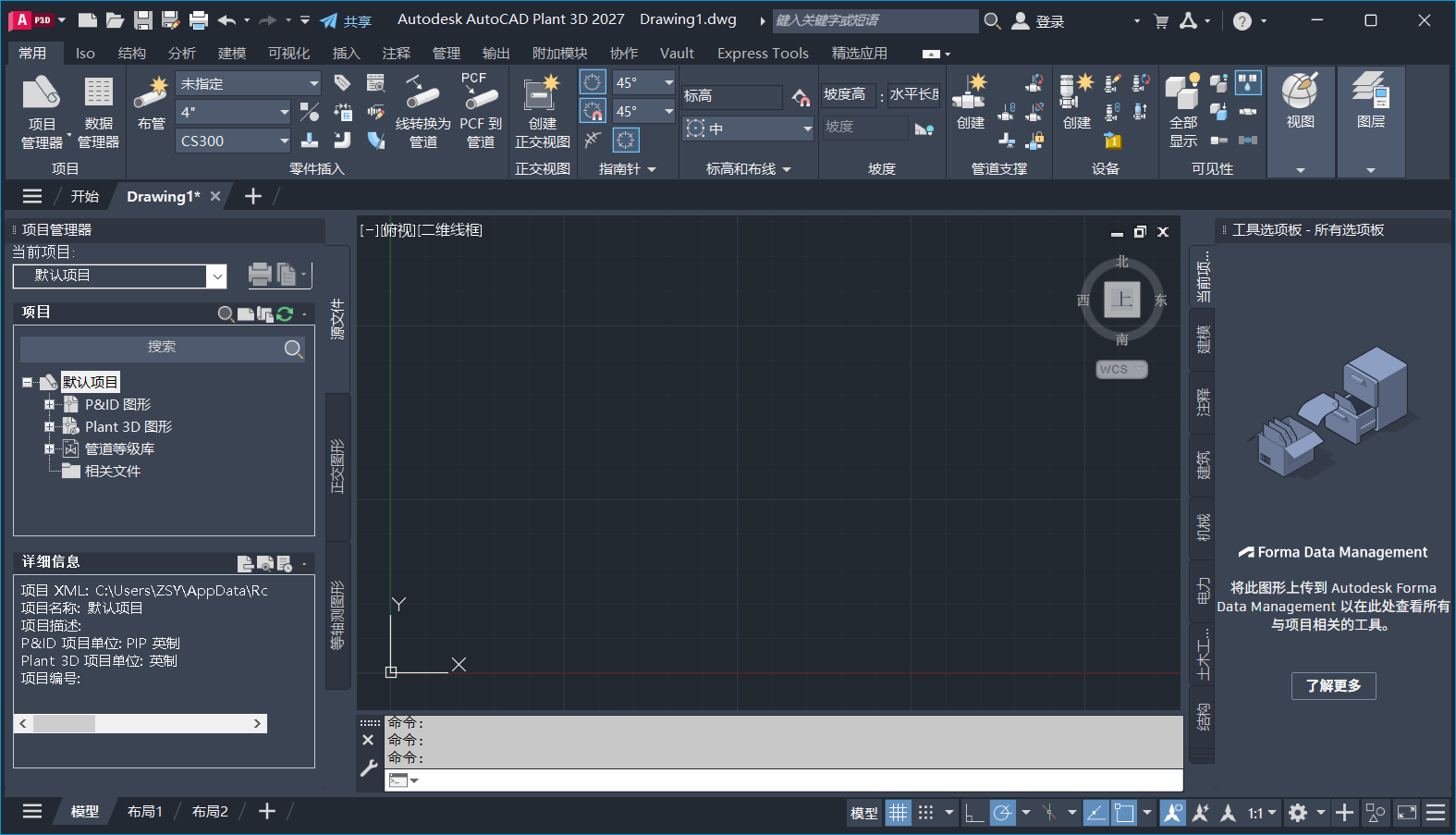This screenshot has height=835, width=1456.
Task: Click the wrench customize icon by command line
Action: [369, 768]
